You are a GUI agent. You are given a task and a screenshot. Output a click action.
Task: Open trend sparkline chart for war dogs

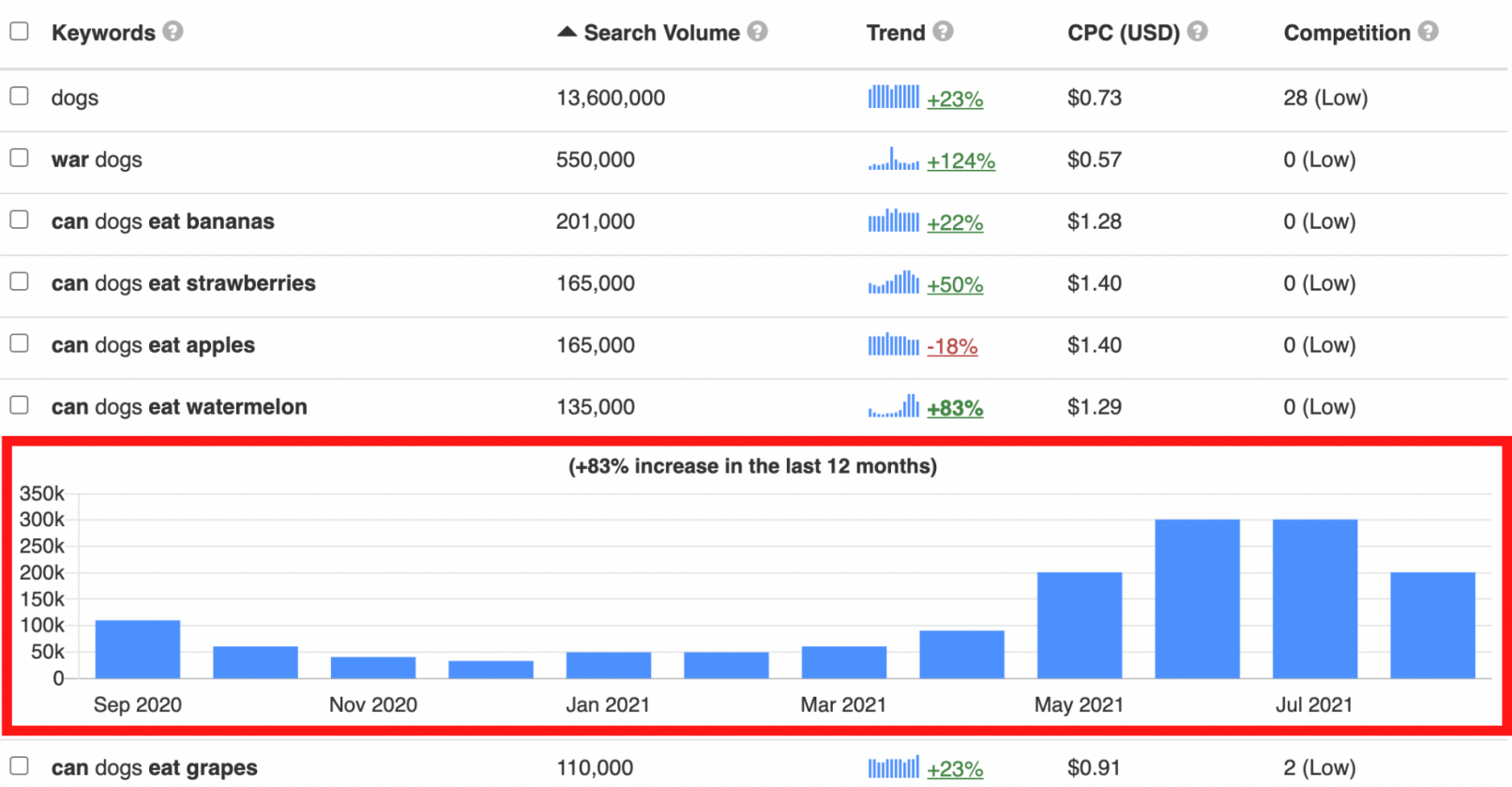[893, 159]
